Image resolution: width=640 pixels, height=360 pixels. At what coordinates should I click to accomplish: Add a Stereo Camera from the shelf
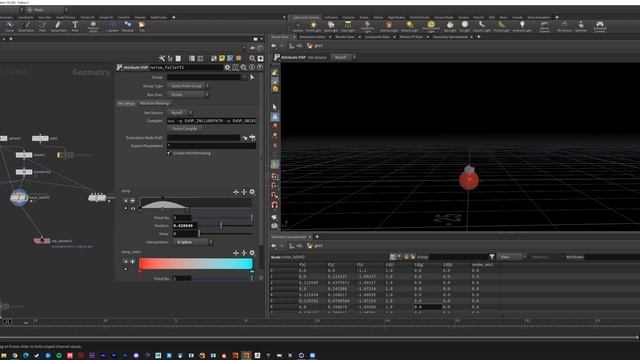pos(544,27)
